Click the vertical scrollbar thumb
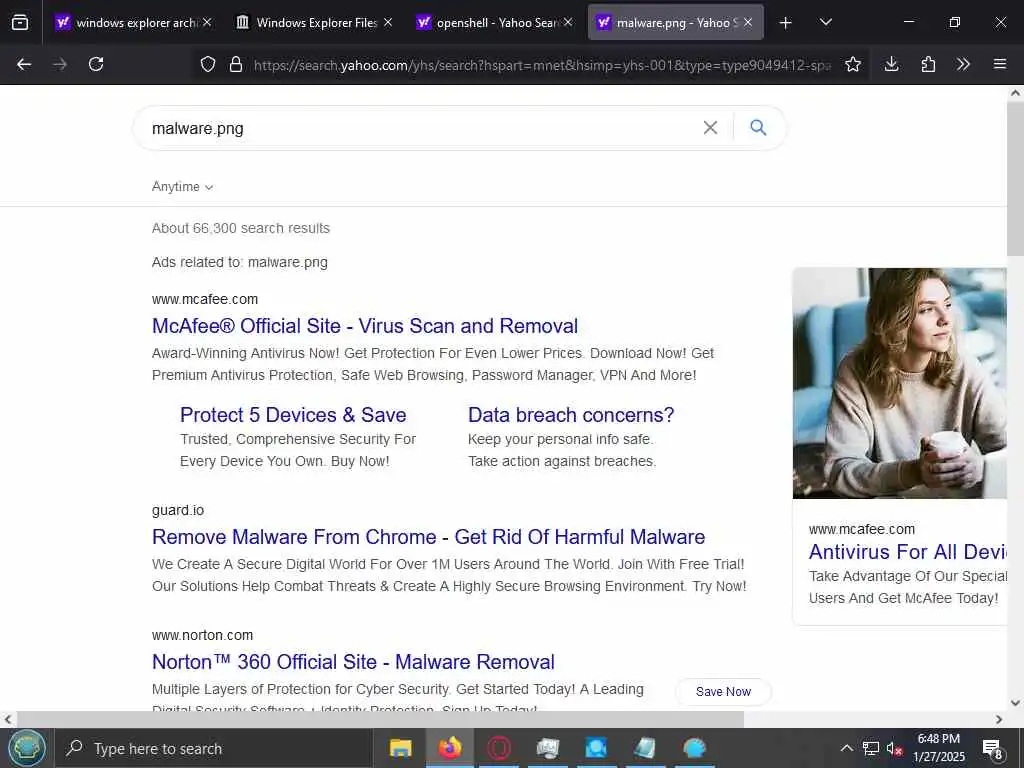 click(1015, 178)
